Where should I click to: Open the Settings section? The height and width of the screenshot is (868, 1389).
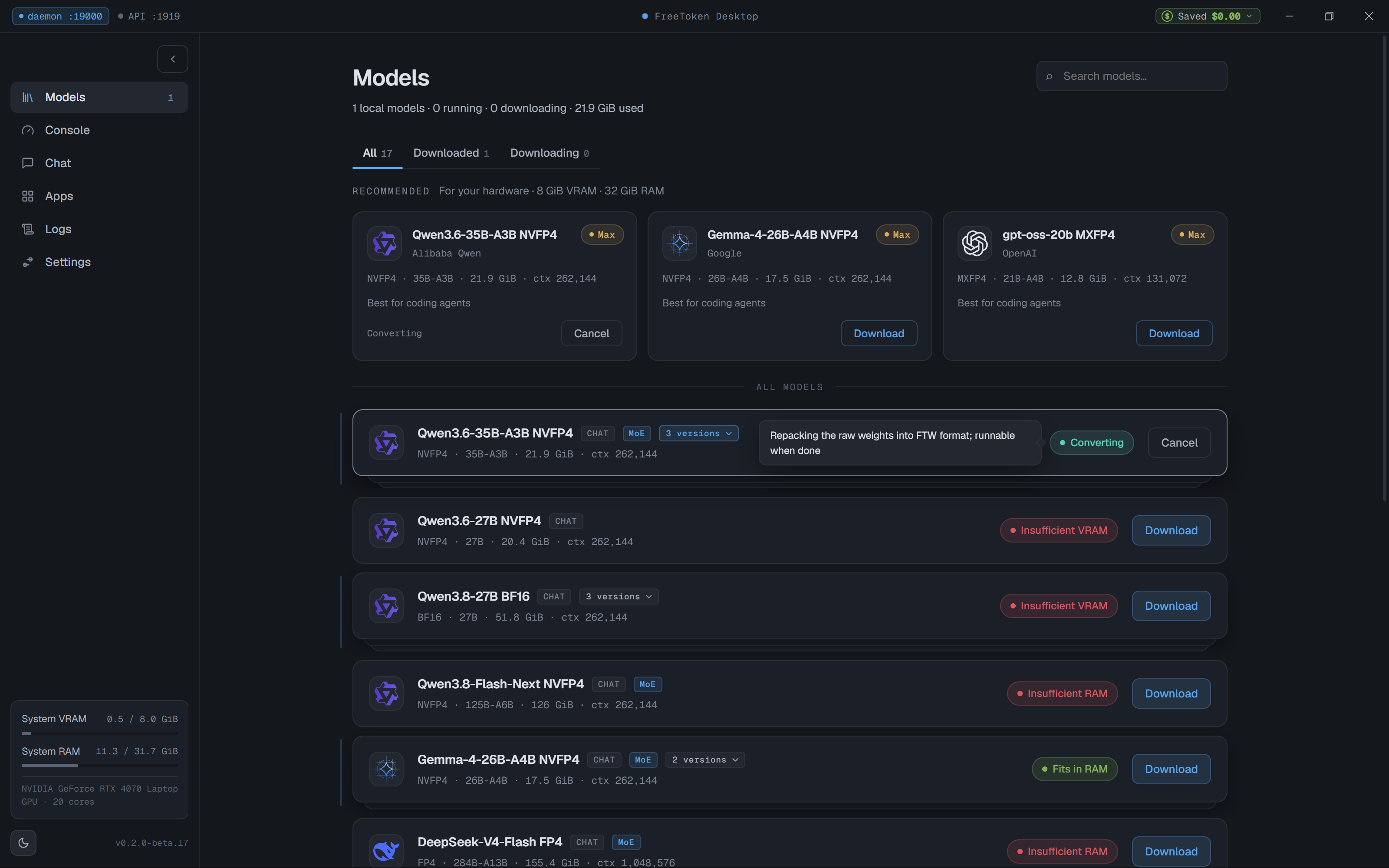99,262
